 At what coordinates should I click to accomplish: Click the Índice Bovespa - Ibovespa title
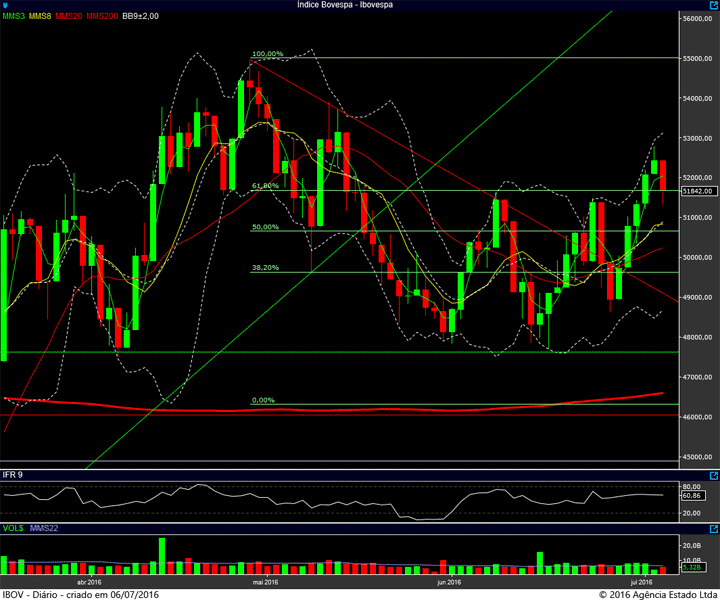(x=345, y=5)
